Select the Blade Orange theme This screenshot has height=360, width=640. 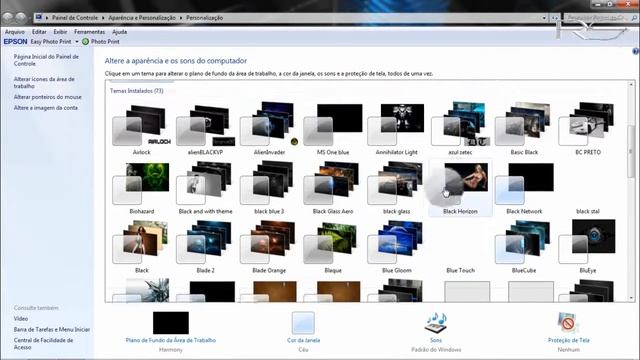(269, 247)
